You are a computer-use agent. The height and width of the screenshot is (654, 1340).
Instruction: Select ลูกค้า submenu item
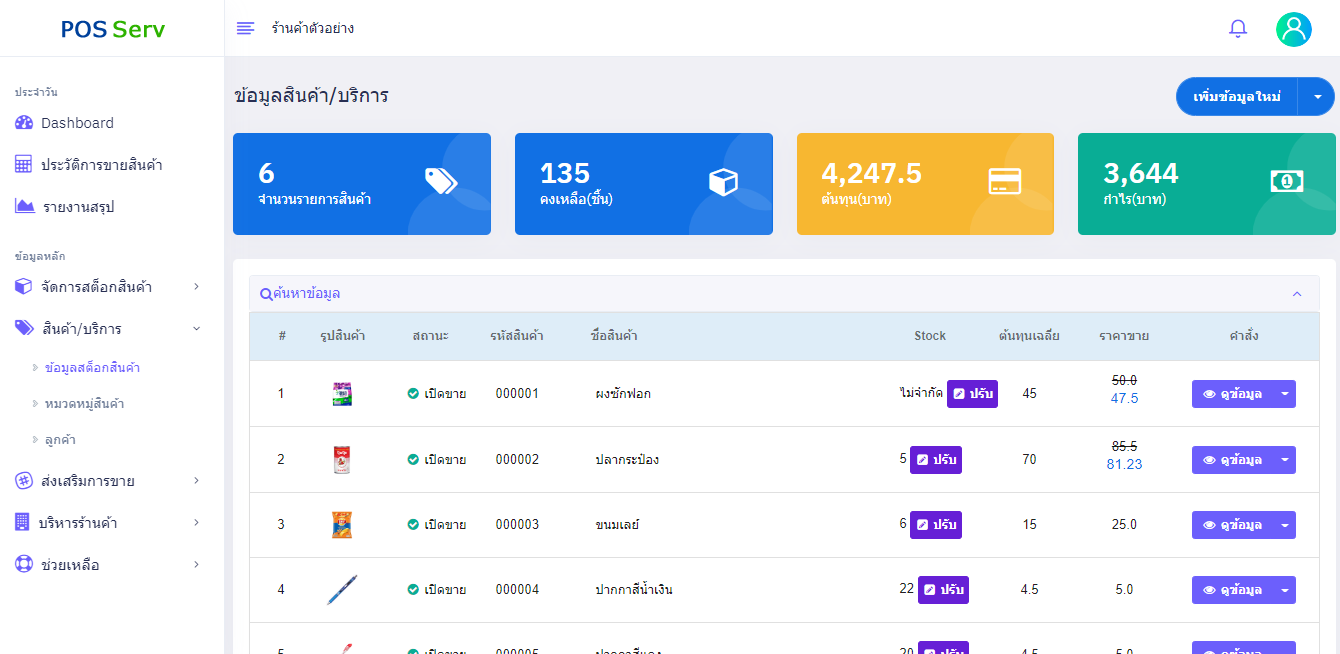coord(61,440)
